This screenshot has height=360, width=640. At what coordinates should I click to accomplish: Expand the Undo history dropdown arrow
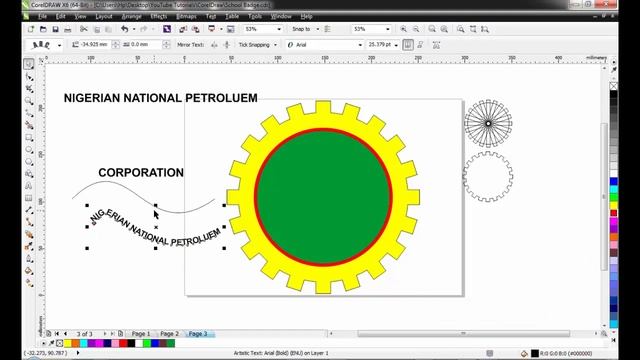click(x=134, y=29)
